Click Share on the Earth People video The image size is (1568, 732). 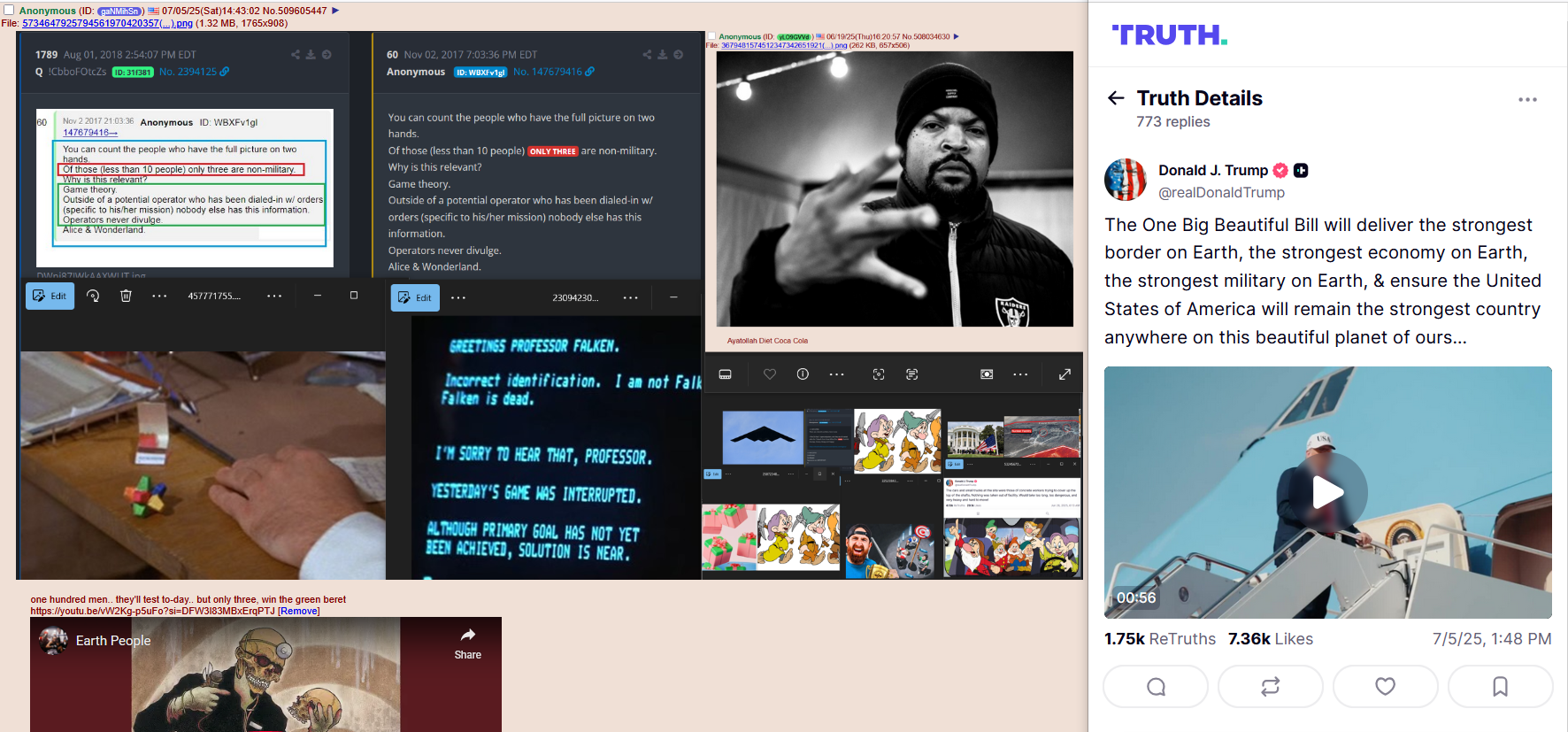(468, 643)
